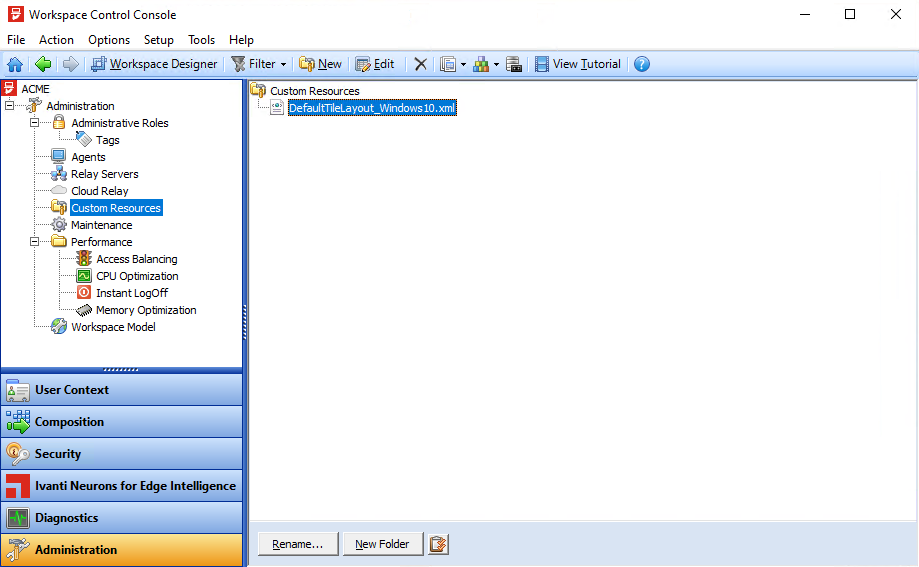Open Workspace Designer

pyautogui.click(x=154, y=64)
